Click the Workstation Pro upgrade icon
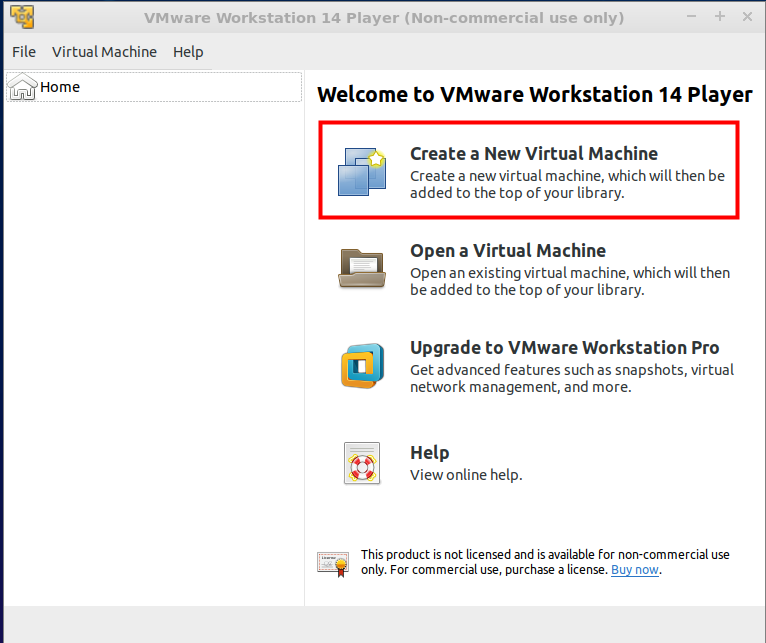Image resolution: width=766 pixels, height=643 pixels. (x=362, y=366)
